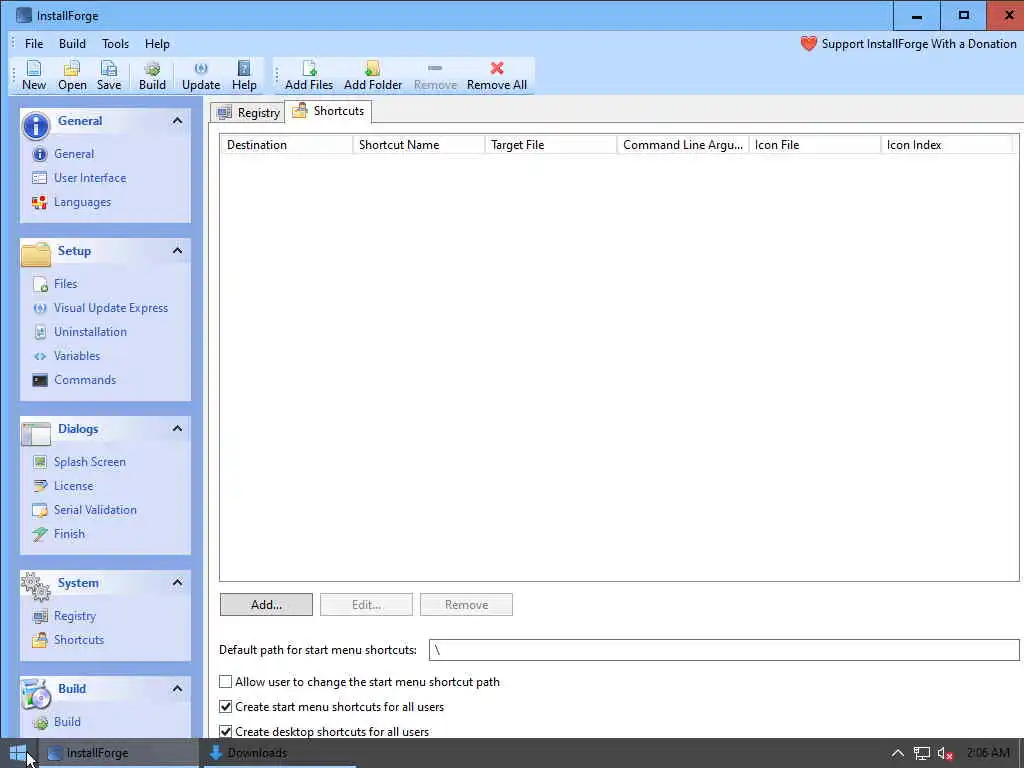The image size is (1024, 768).
Task: Show hidden system tray icons
Action: click(898, 754)
